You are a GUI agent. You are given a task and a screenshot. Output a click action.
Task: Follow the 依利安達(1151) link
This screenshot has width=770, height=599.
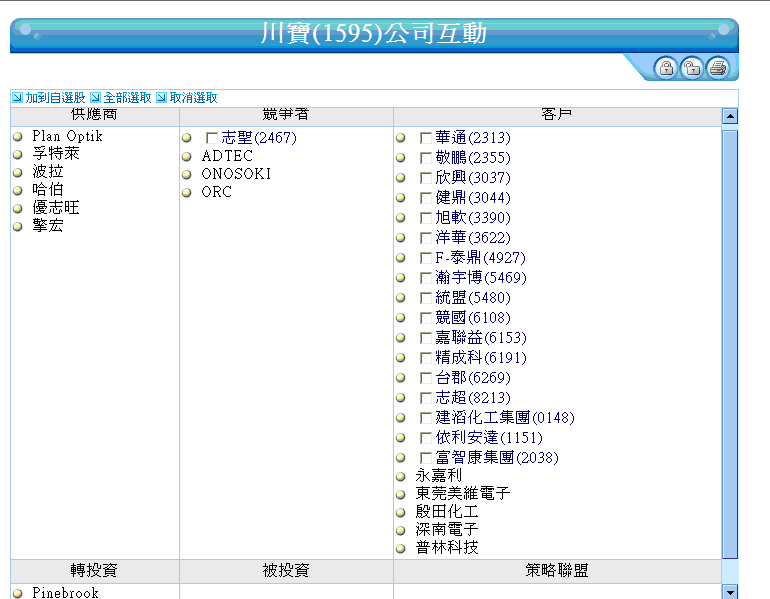click(489, 437)
